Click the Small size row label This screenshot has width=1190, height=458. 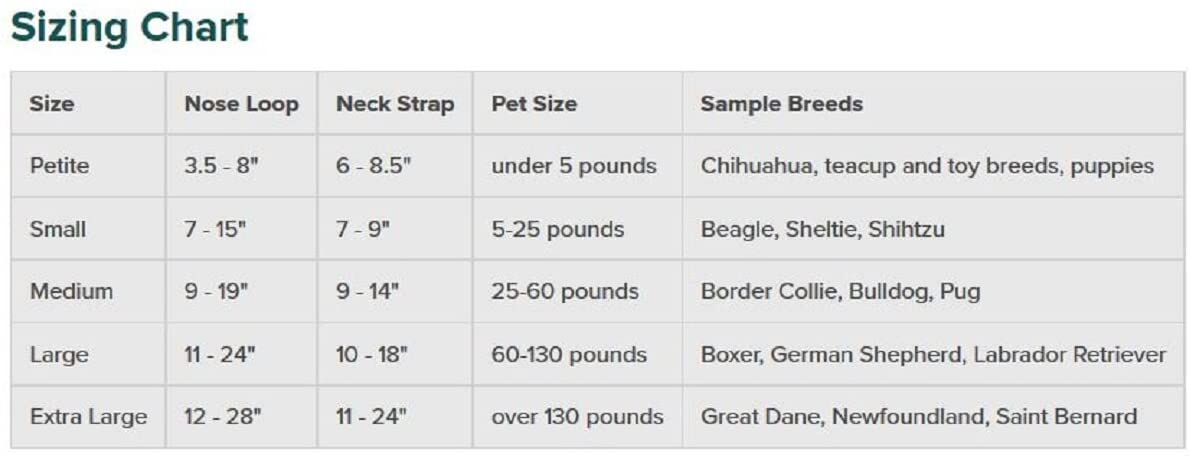pos(58,229)
